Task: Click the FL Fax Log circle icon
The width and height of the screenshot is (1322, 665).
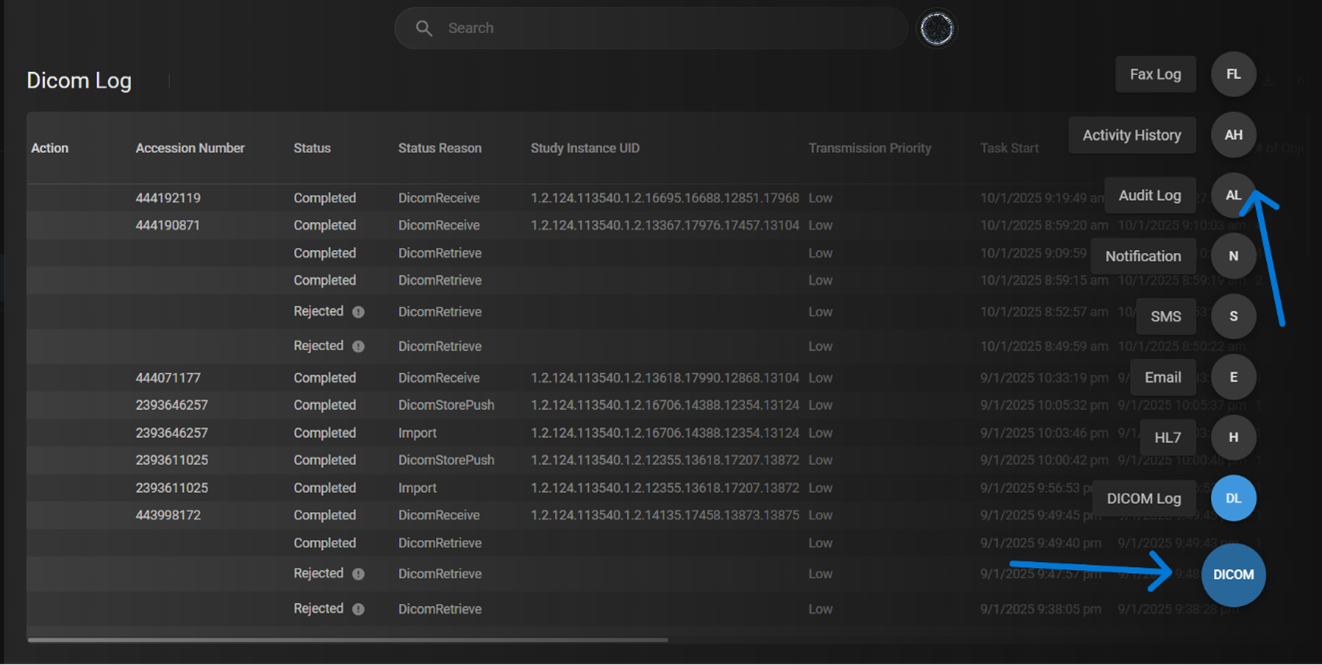Action: tap(1233, 74)
